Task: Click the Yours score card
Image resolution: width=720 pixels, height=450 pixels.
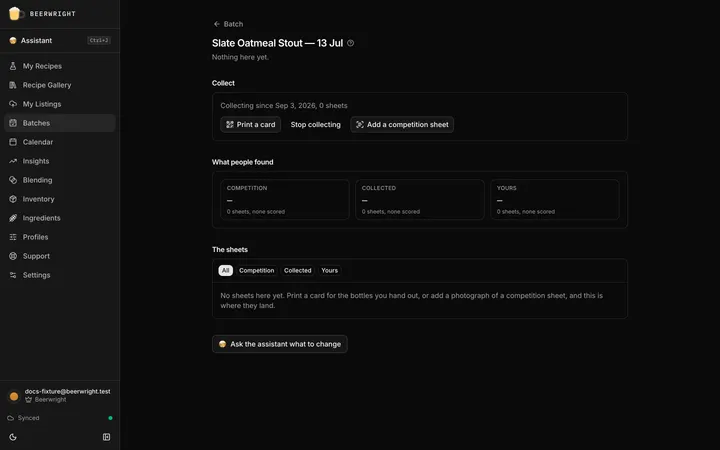Action: pos(555,199)
